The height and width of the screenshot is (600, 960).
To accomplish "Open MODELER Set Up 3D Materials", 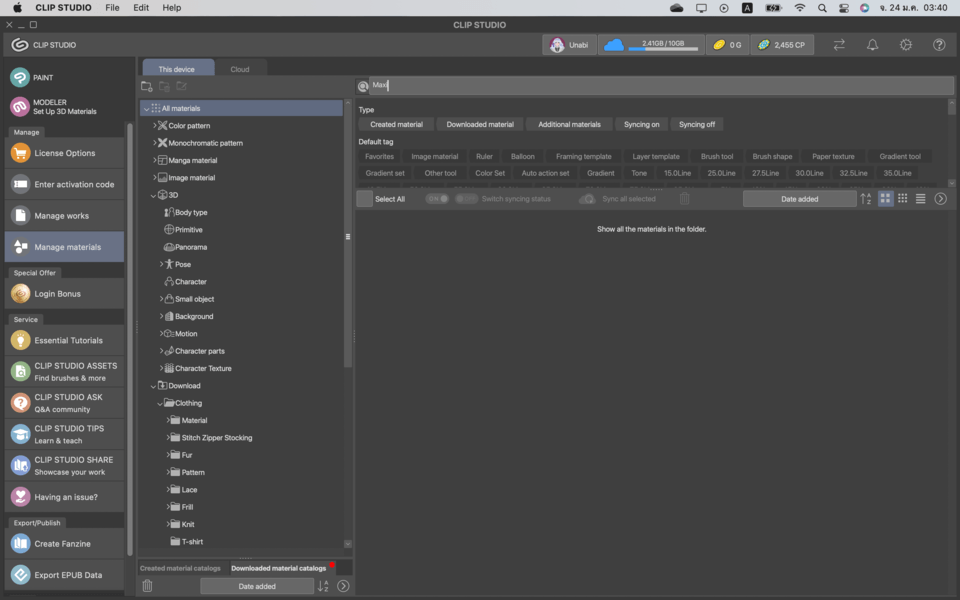I will pos(64,107).
